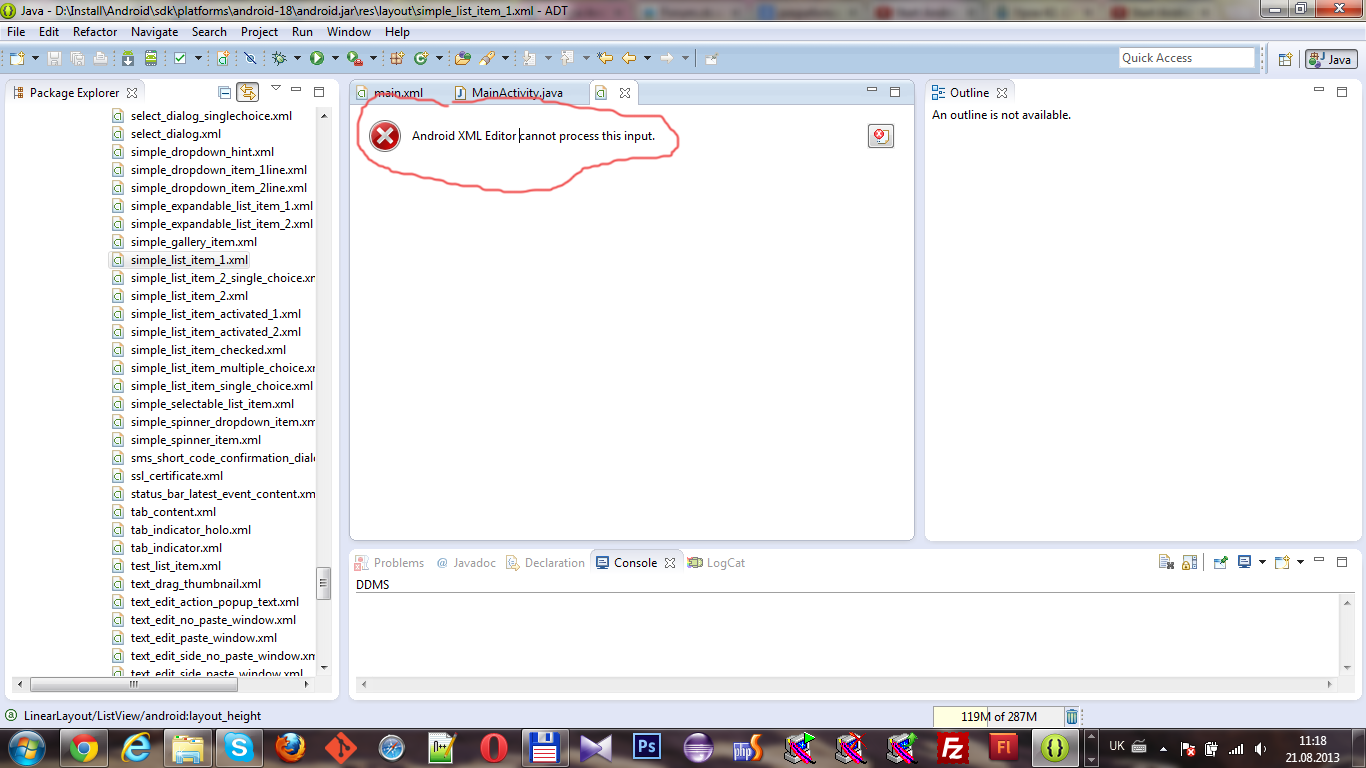This screenshot has height=768, width=1366.
Task: Open the Run configurations dropdown arrow
Action: (x=335, y=58)
